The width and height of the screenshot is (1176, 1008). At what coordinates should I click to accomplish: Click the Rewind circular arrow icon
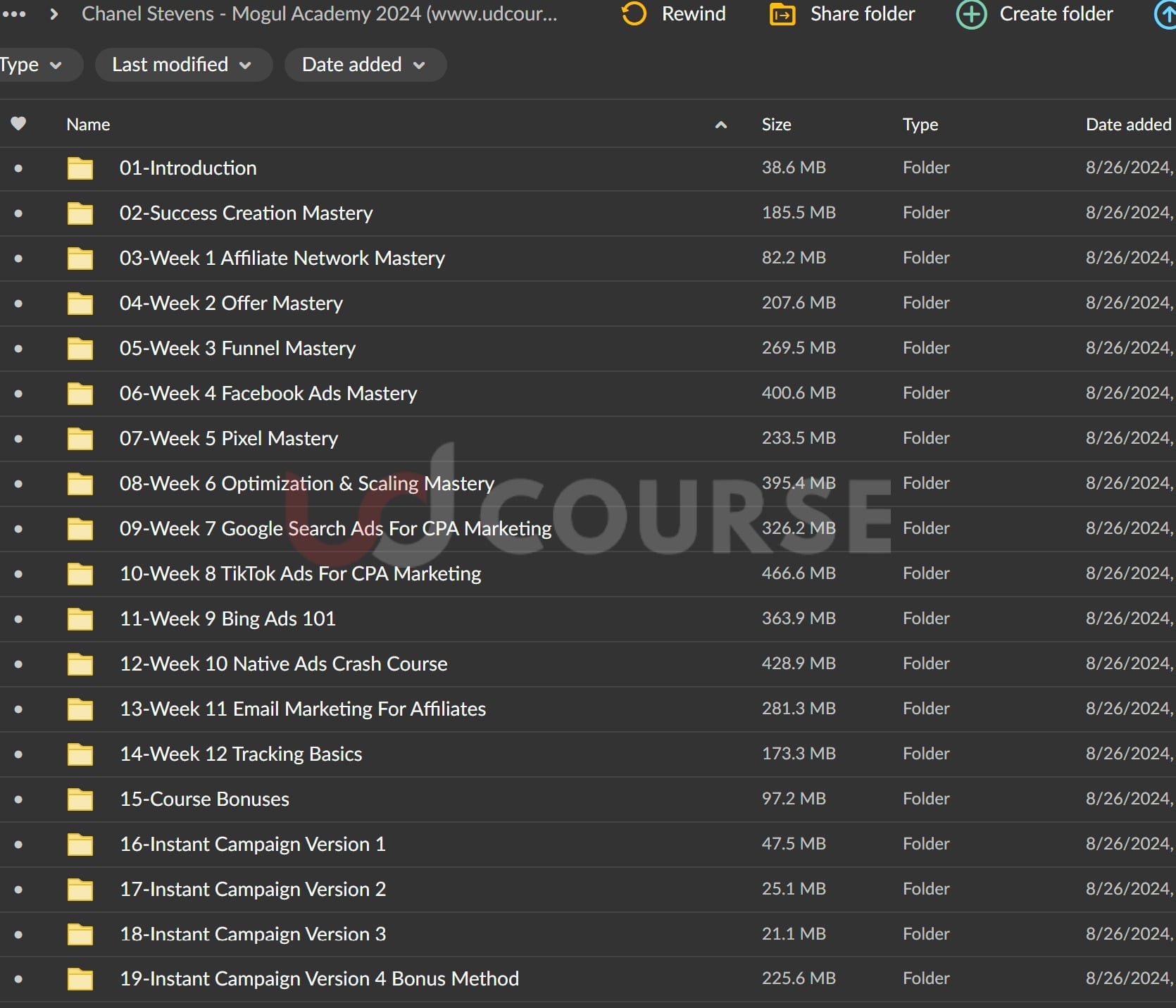(634, 14)
